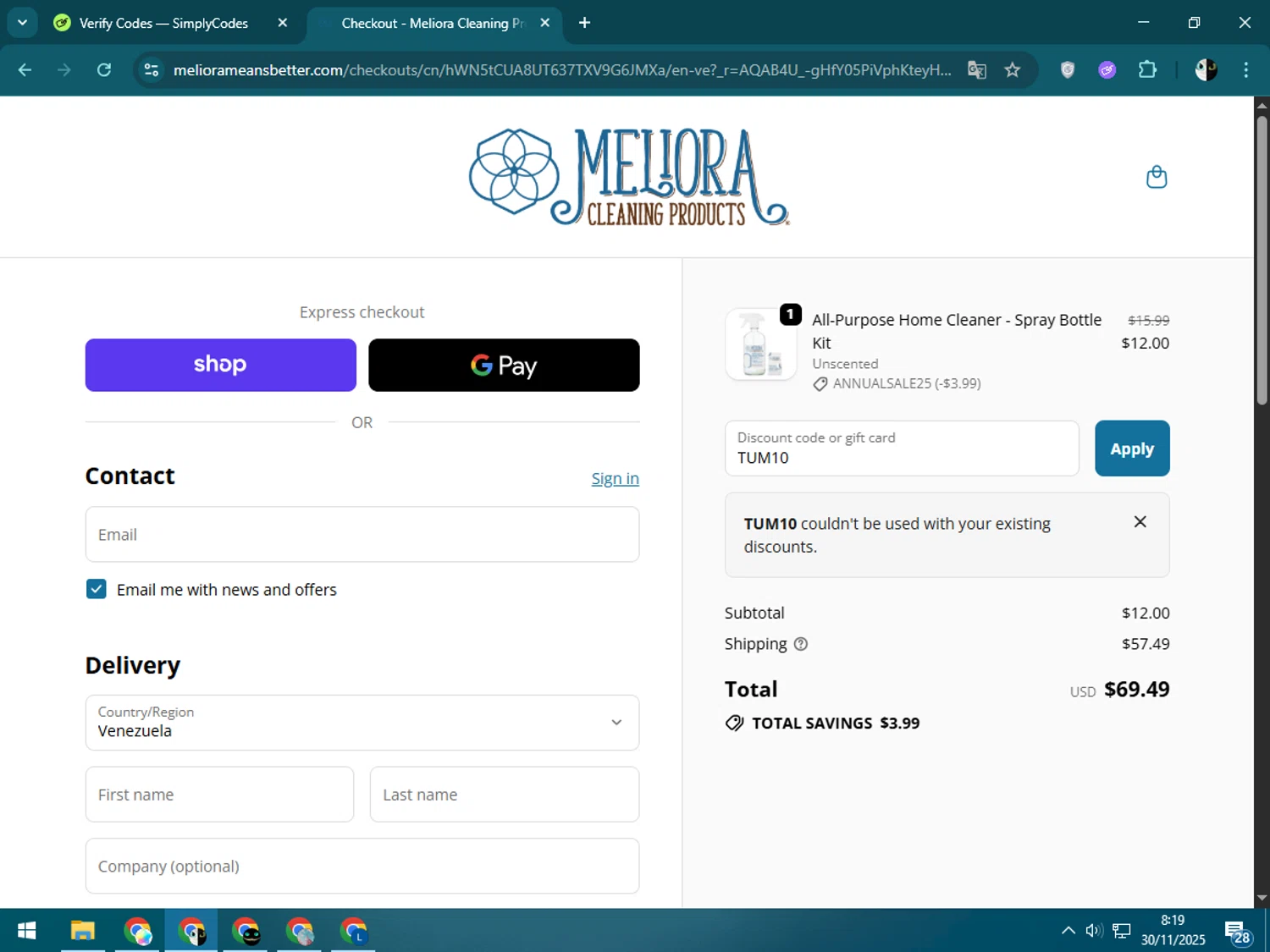Click the scrollbar down arrow
The image size is (1270, 952).
tap(1262, 899)
